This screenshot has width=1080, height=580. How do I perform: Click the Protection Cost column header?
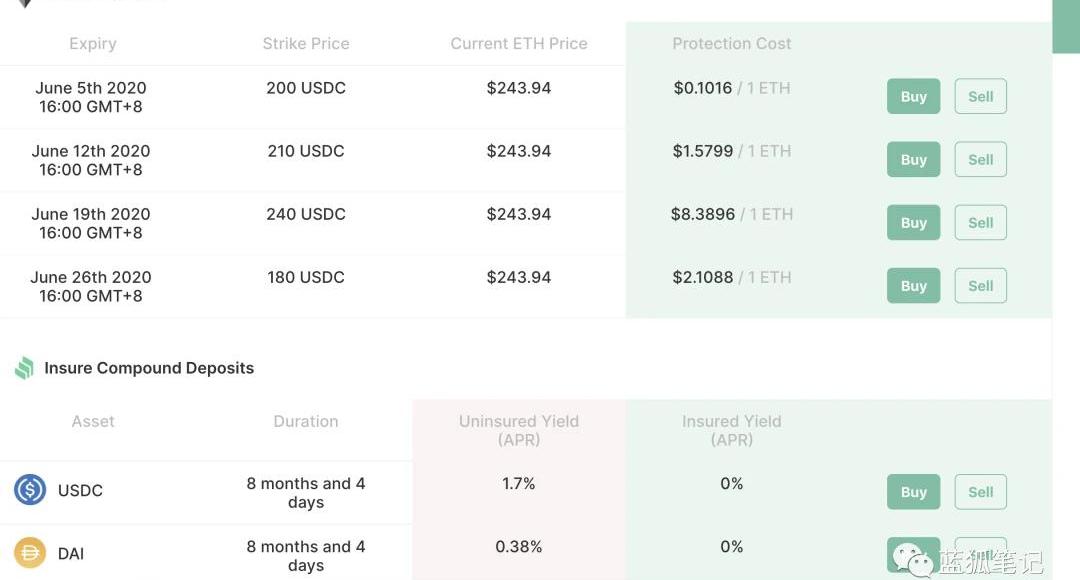coord(731,44)
